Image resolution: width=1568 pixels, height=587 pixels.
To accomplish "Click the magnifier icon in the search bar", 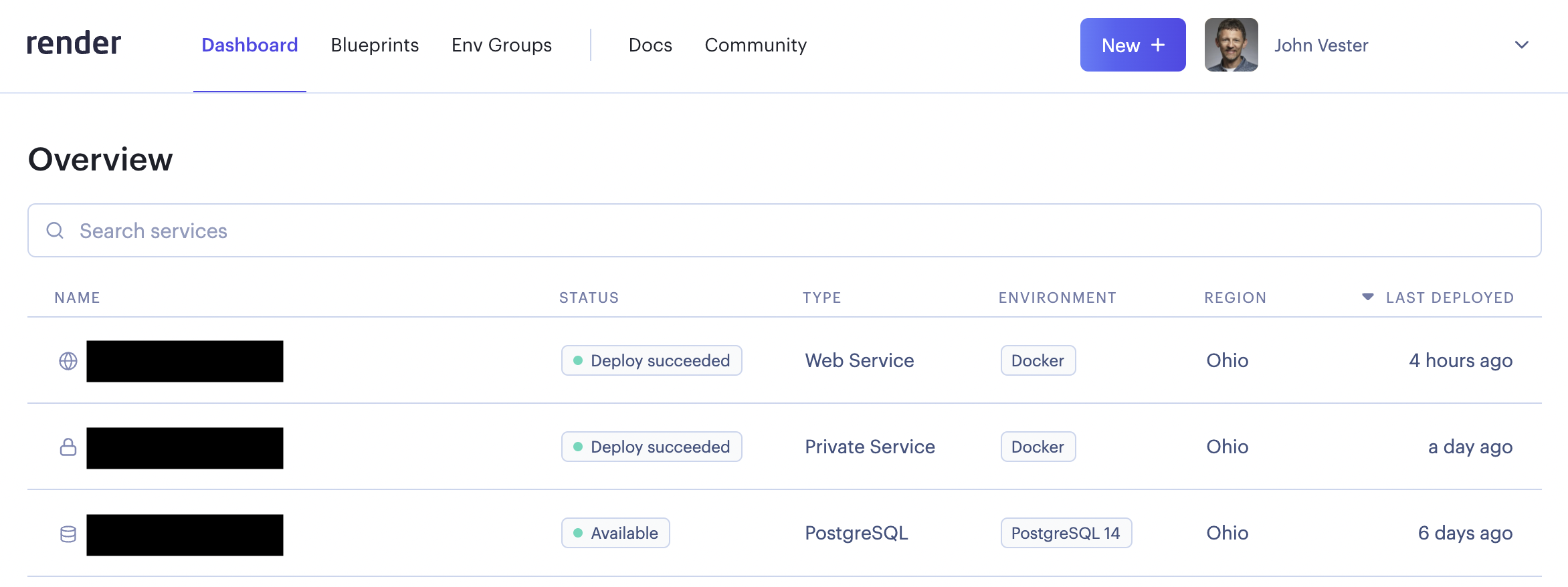I will 55,231.
